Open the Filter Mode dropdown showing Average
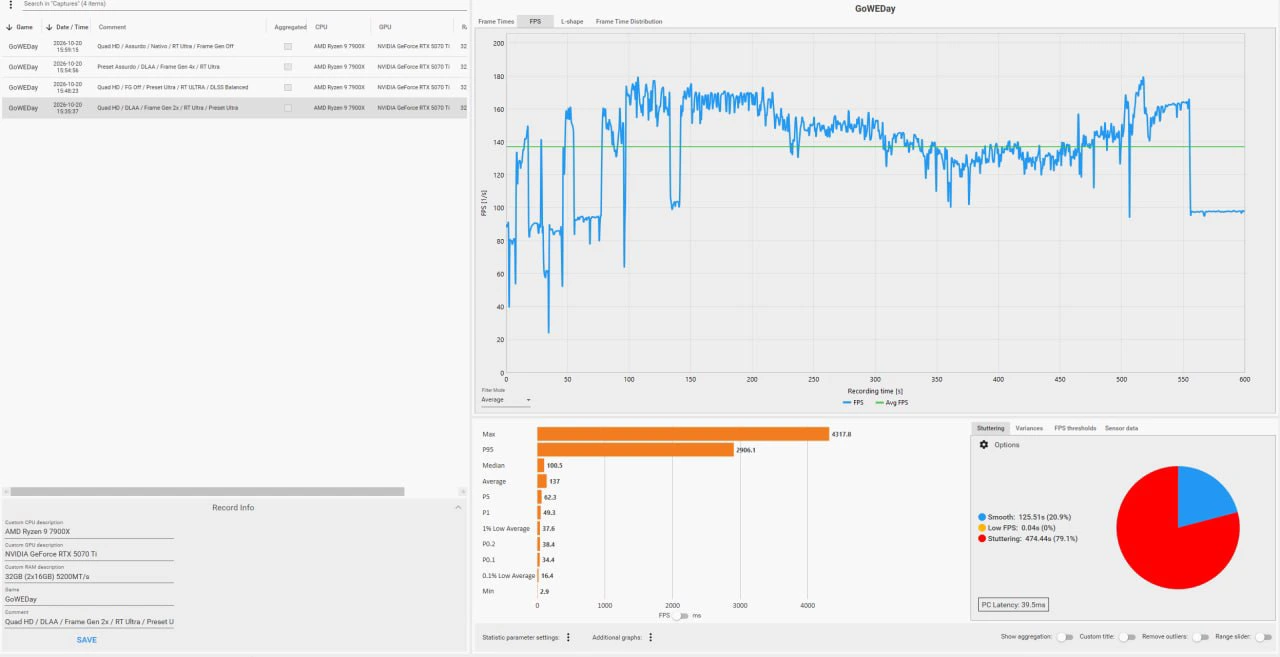 (x=506, y=400)
